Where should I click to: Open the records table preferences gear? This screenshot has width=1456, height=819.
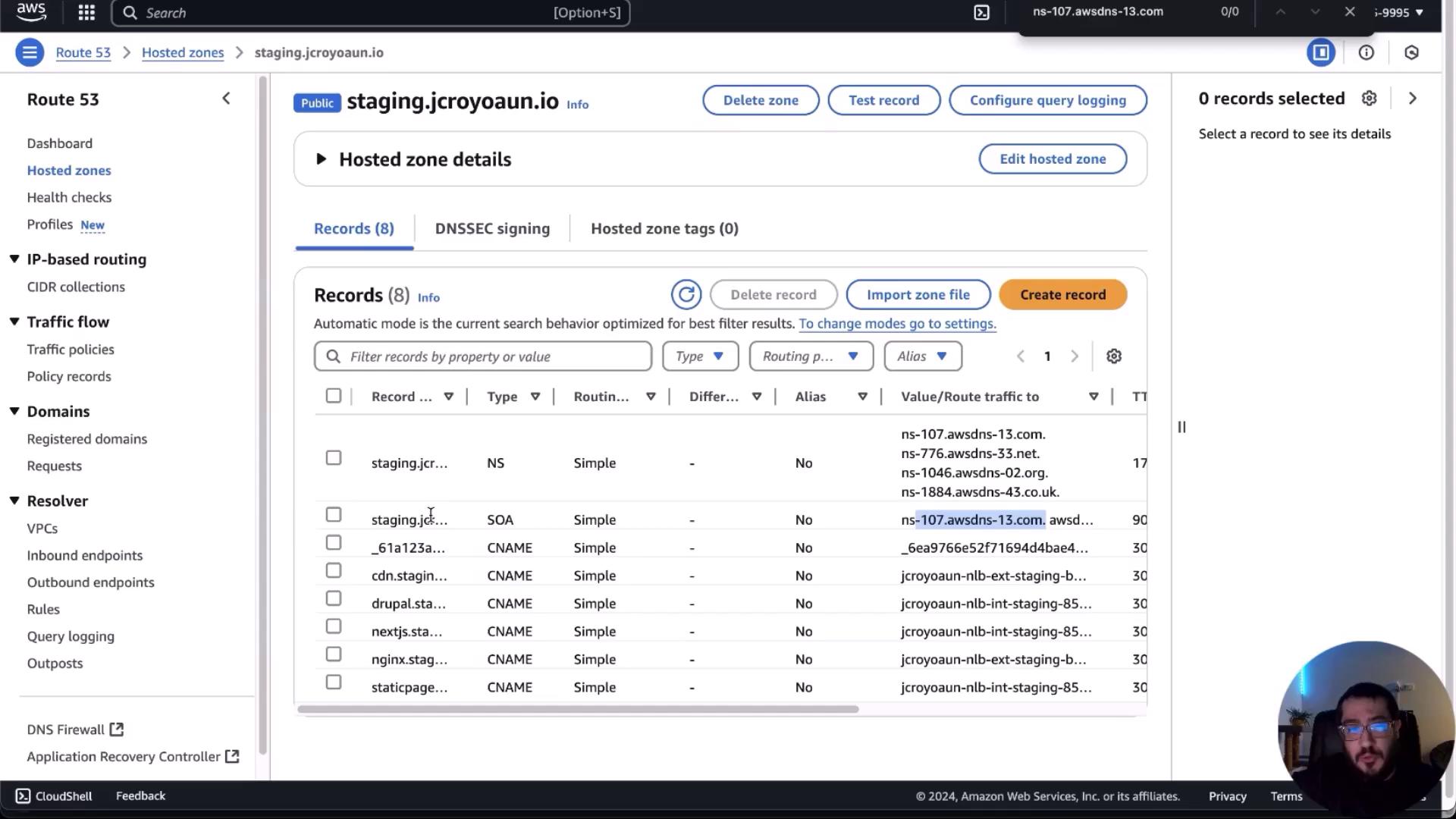click(x=1113, y=356)
